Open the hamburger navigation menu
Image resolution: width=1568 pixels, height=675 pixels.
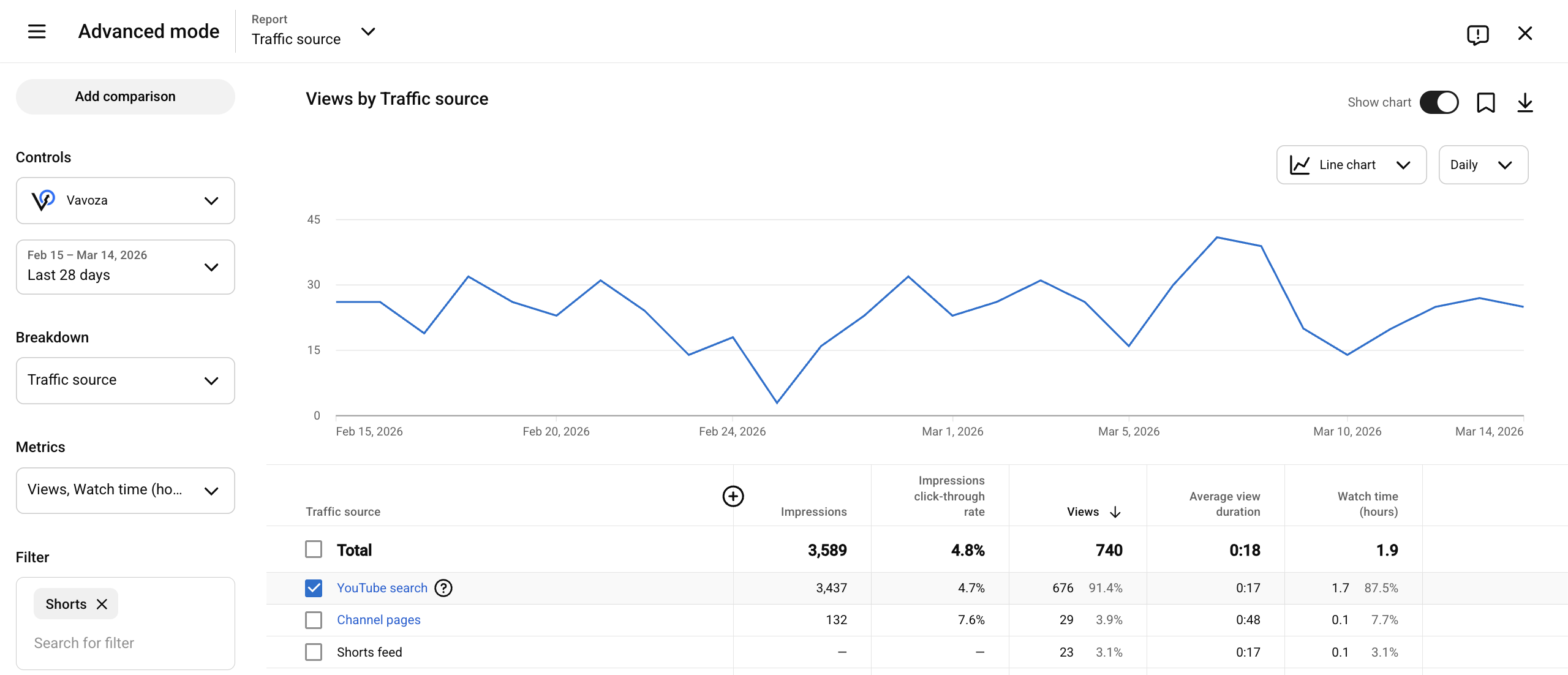pyautogui.click(x=37, y=31)
